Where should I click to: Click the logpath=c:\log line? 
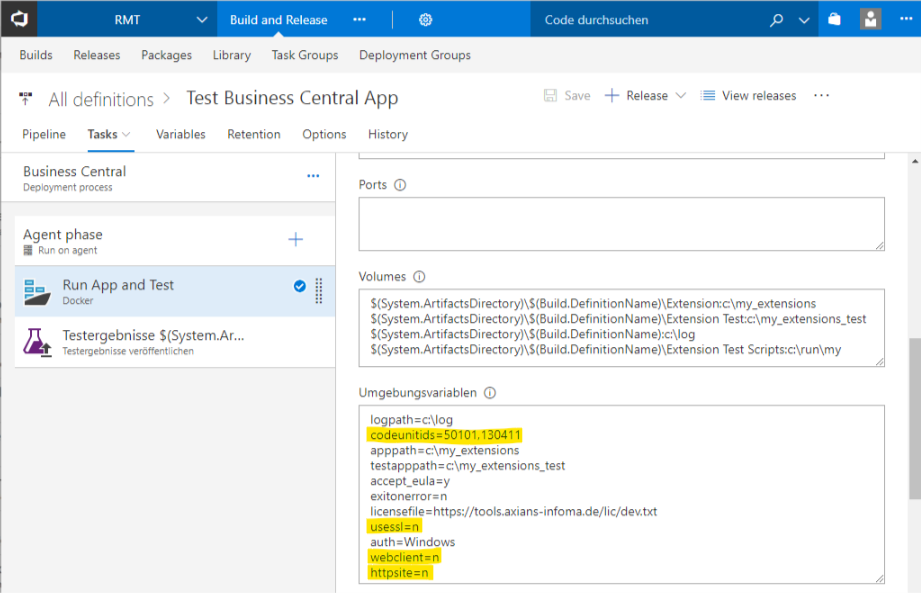click(411, 420)
